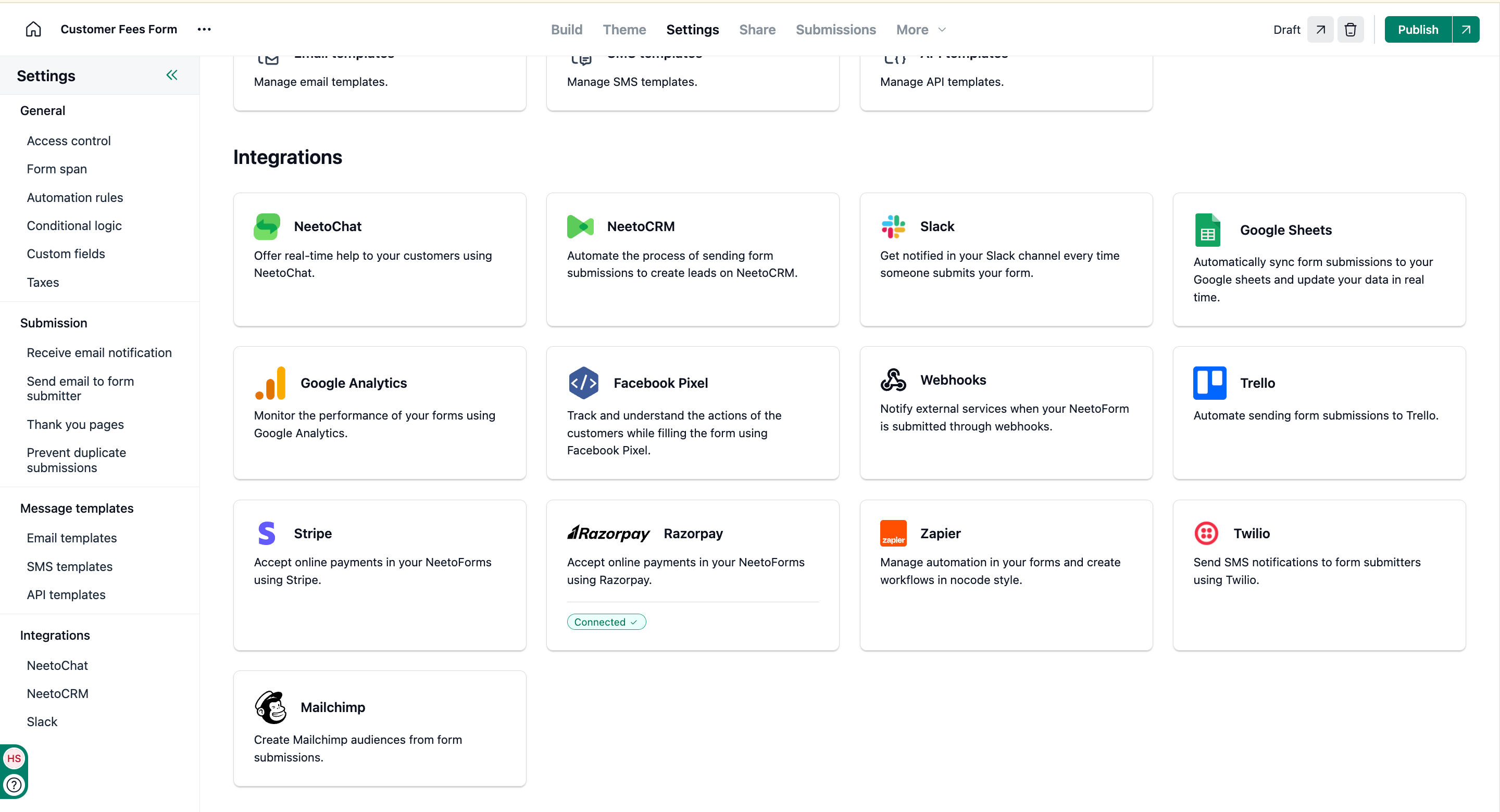Click the Webhooks icon
Viewport: 1500px width, 812px height.
coord(893,379)
